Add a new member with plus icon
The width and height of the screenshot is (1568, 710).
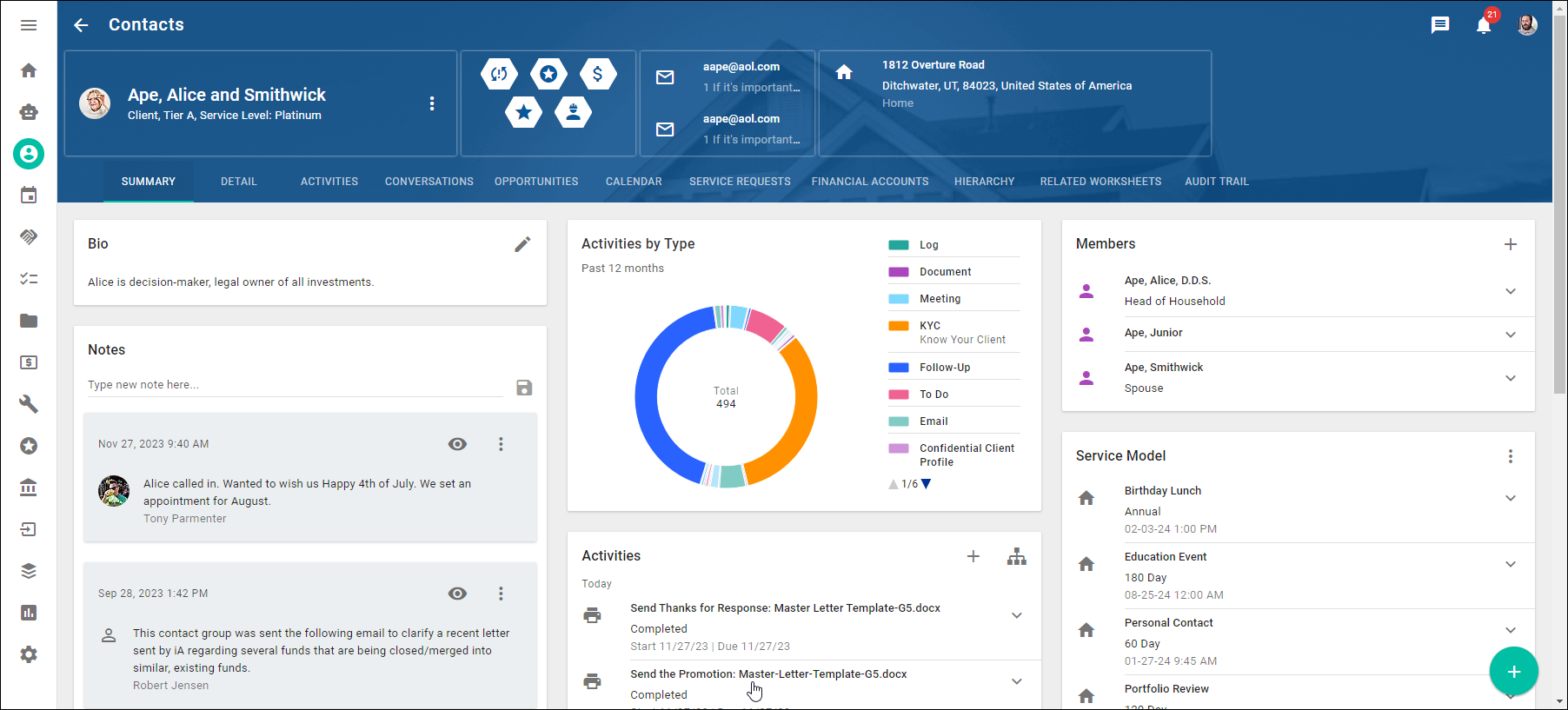click(1511, 244)
